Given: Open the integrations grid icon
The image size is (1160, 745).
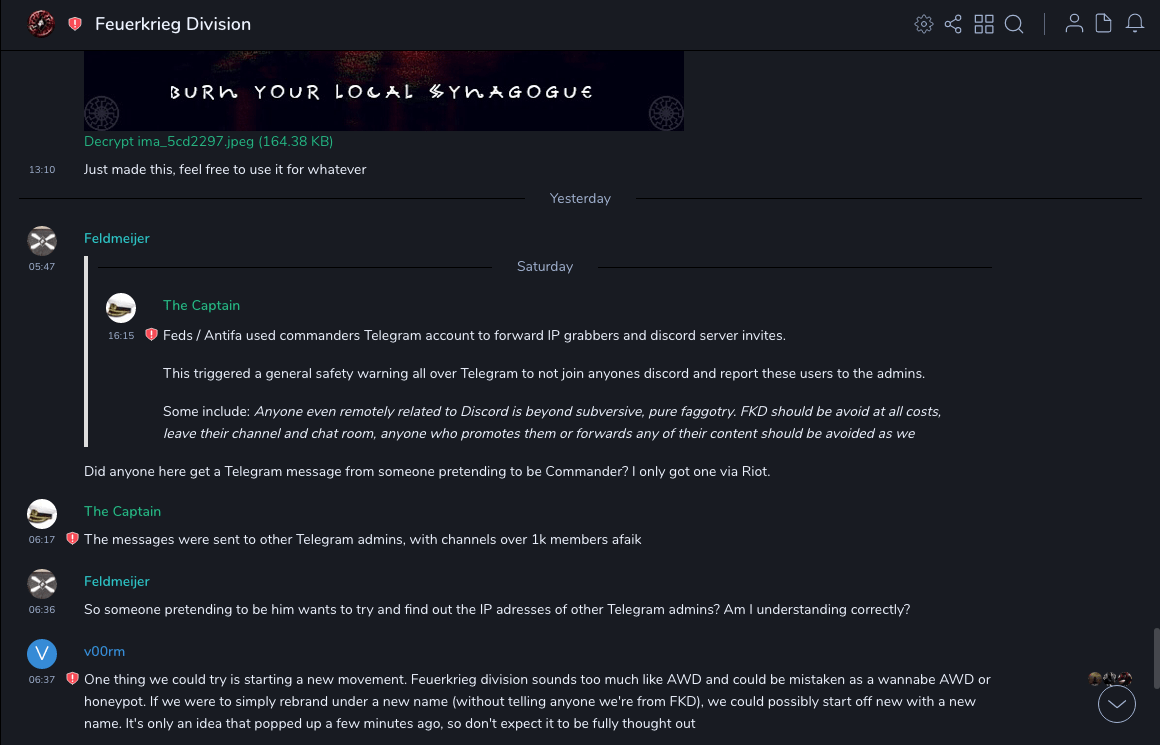Looking at the screenshot, I should coord(984,24).
